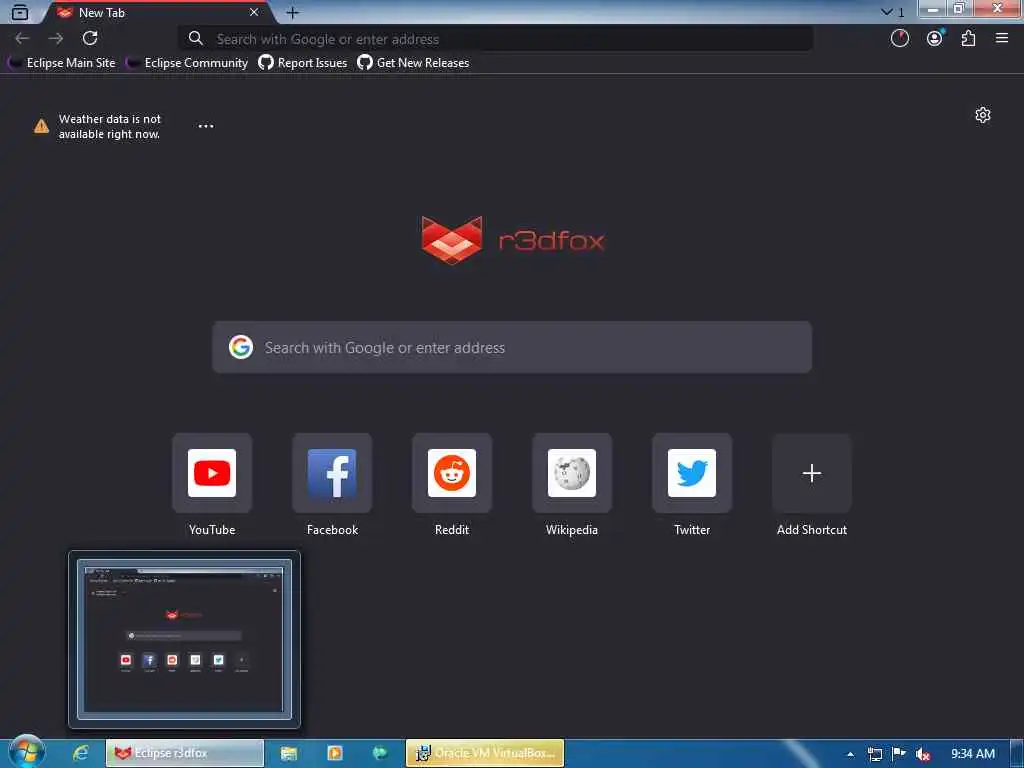The width and height of the screenshot is (1024, 768).
Task: Open a new tab with plus button
Action: [293, 12]
